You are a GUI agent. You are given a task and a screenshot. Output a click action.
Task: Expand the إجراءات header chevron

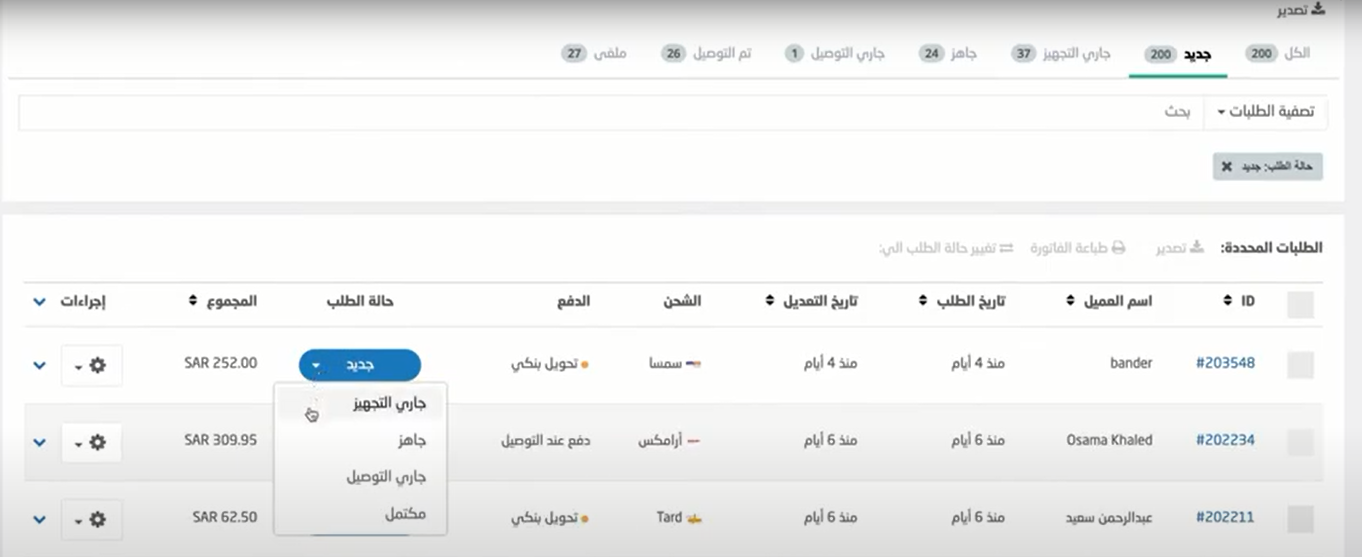tap(39, 301)
